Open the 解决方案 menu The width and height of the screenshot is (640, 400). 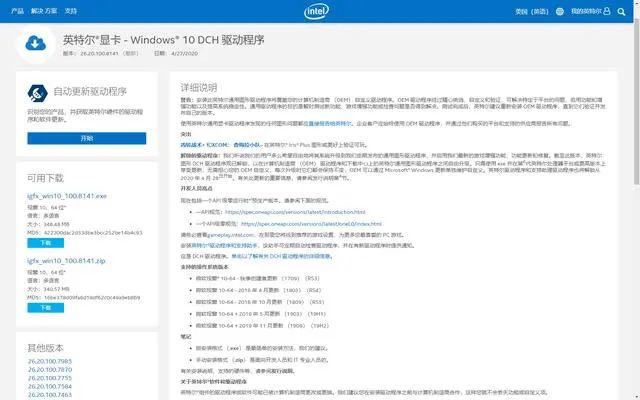tap(44, 11)
